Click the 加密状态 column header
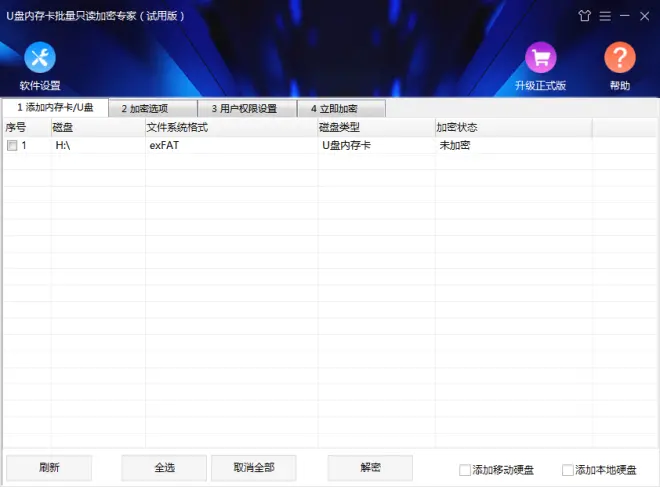660x487 pixels. point(514,128)
